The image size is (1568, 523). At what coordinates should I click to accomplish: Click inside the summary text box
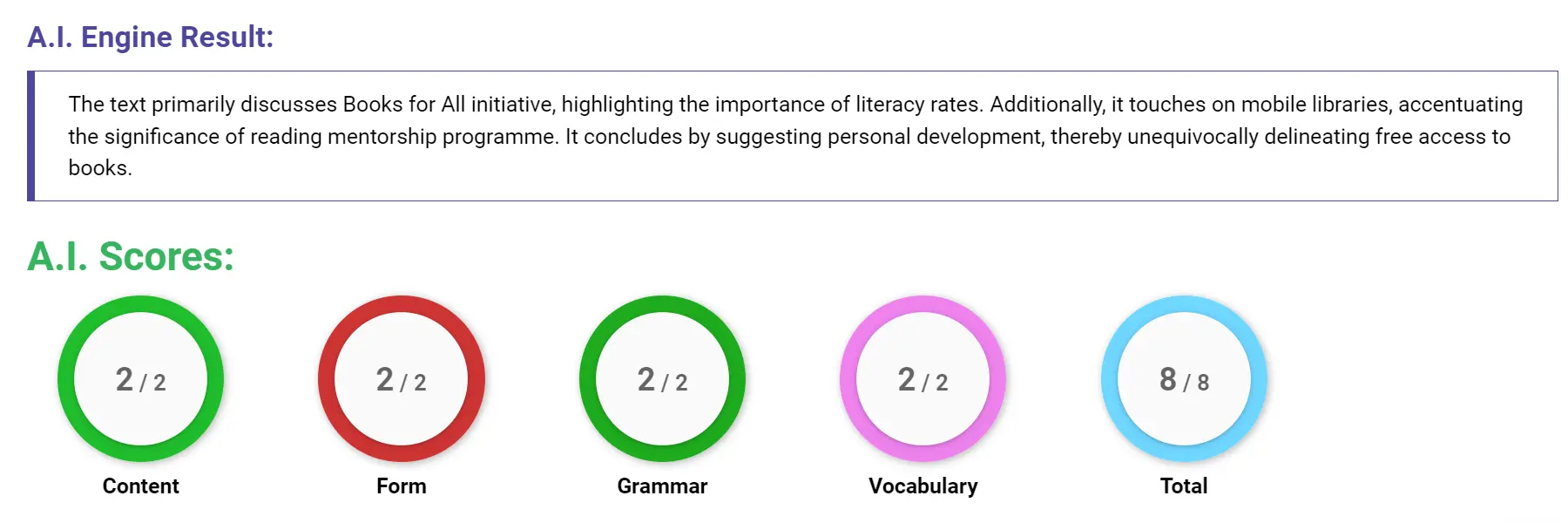point(784,135)
